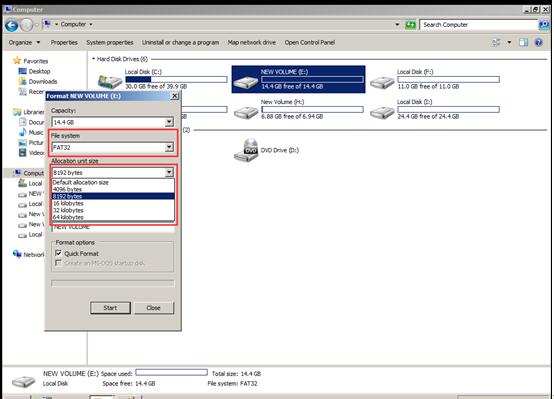This screenshot has width=554, height=399.
Task: Click the search icon beside Search Computer
Action: 544,25
